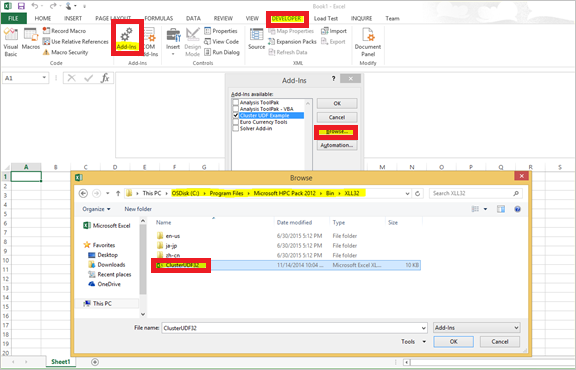Open the FILE tab

point(13,18)
